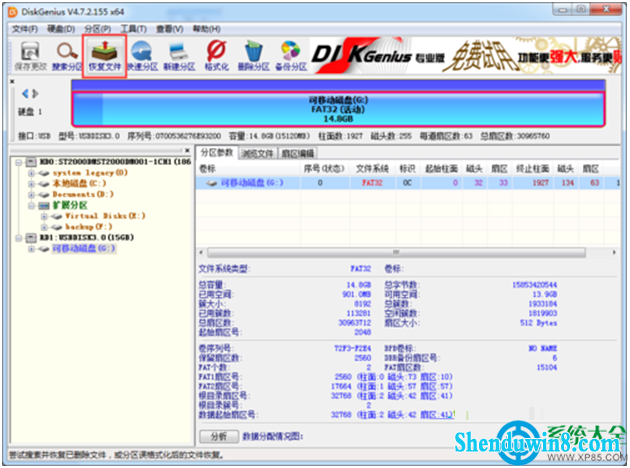Click scrollbar right arrow in partition table
Image resolution: width=630 pixels, height=468 pixels.
click(x=614, y=252)
